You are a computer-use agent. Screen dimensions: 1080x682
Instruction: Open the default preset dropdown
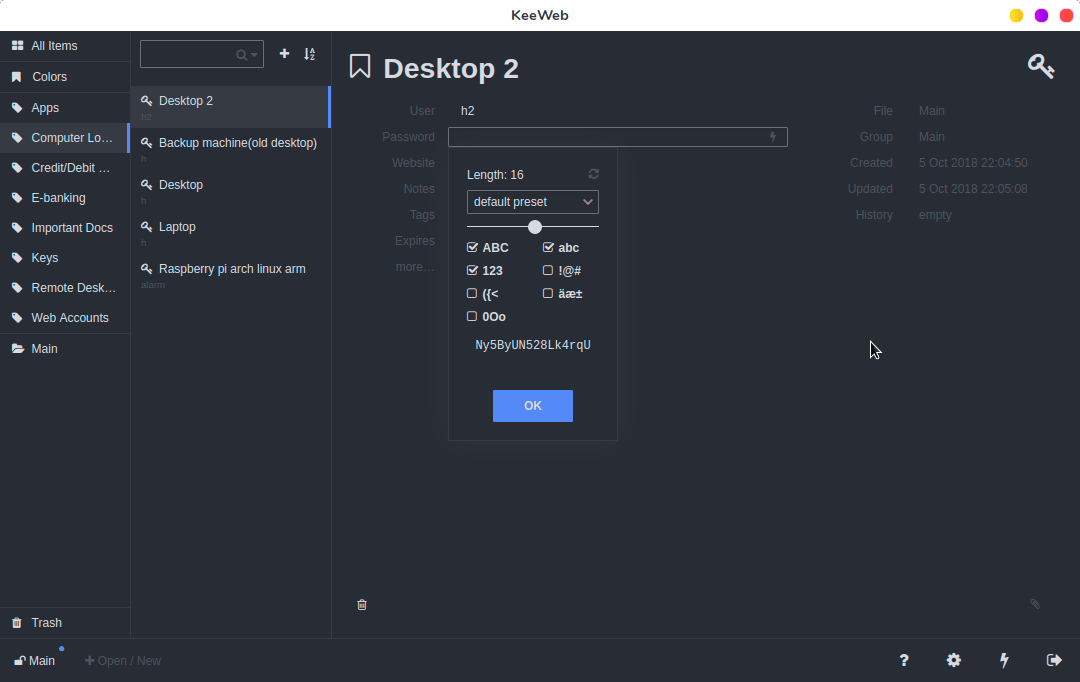tap(533, 202)
